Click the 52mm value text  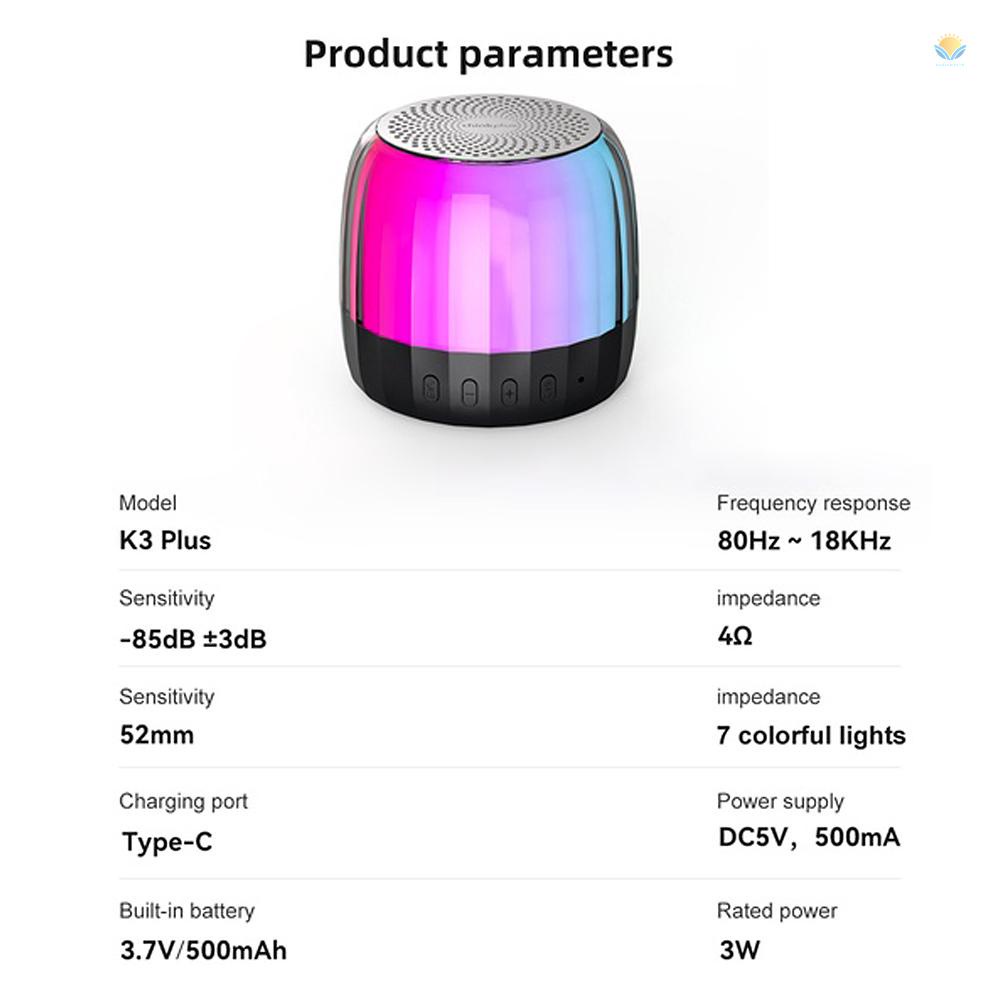coord(157,735)
